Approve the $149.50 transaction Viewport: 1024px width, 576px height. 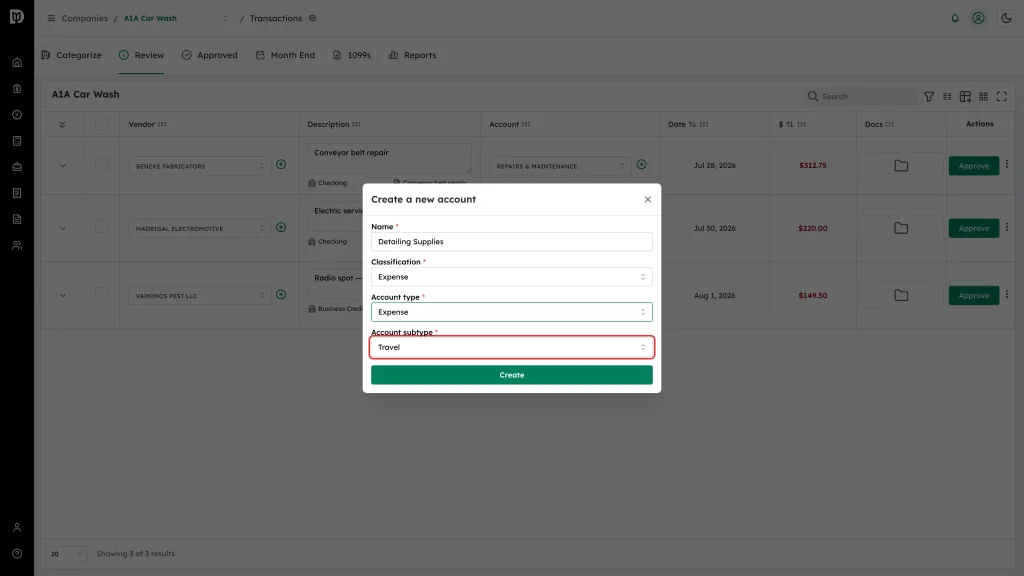click(x=974, y=296)
